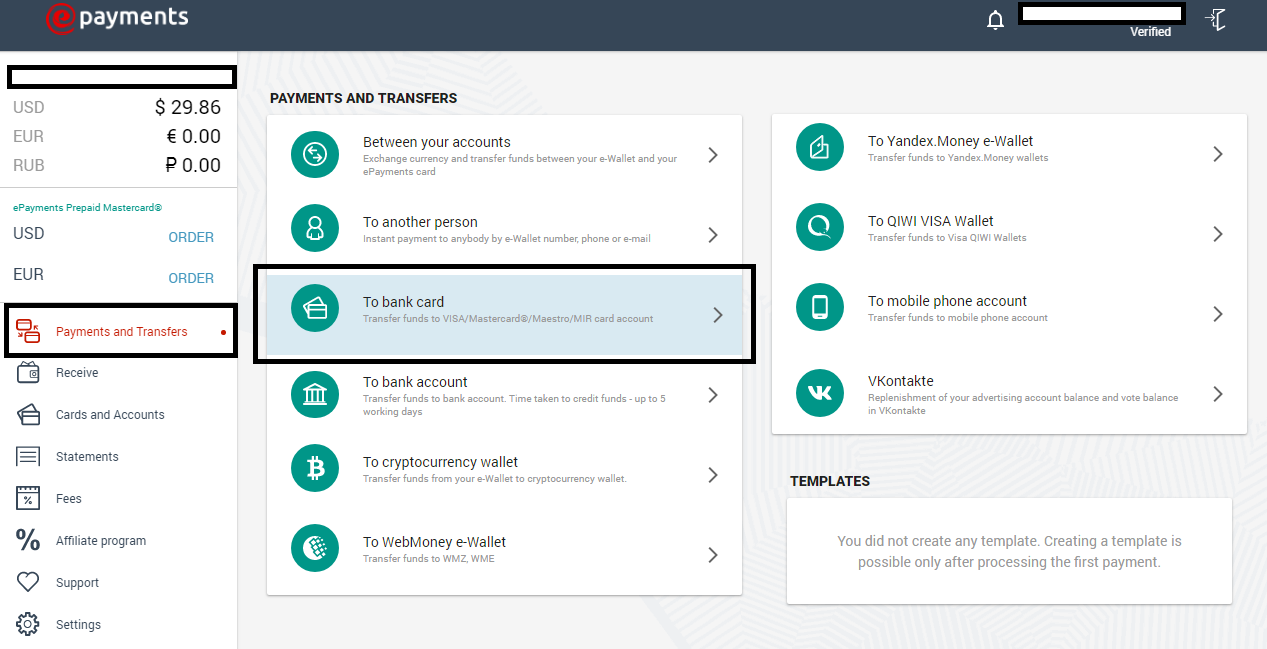This screenshot has width=1267, height=649.
Task: Click the Settings gear icon
Action: pos(28,624)
